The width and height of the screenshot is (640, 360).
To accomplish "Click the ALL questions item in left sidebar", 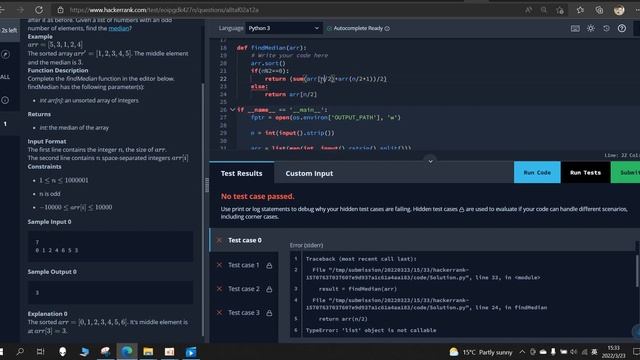I will click(5, 77).
